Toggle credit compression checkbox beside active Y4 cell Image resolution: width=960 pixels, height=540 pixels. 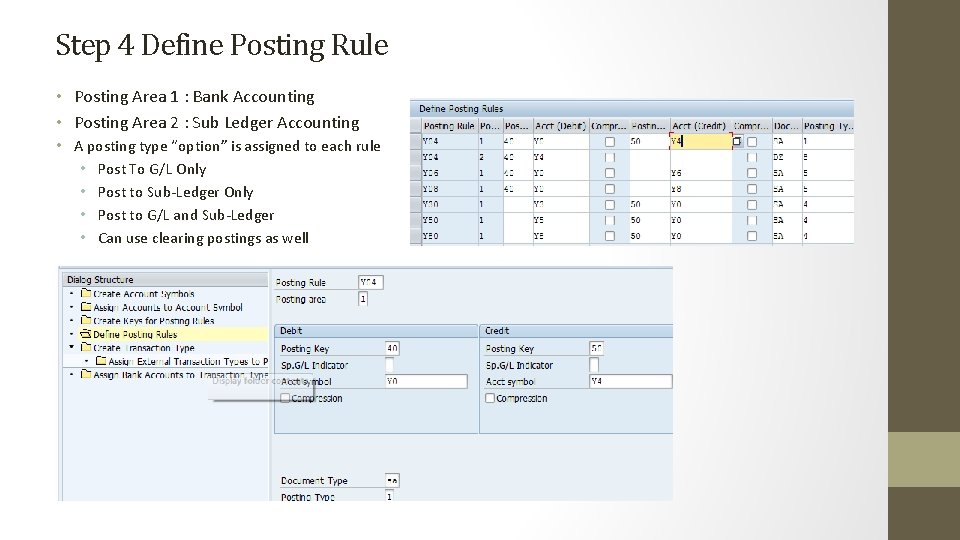pyautogui.click(x=752, y=141)
